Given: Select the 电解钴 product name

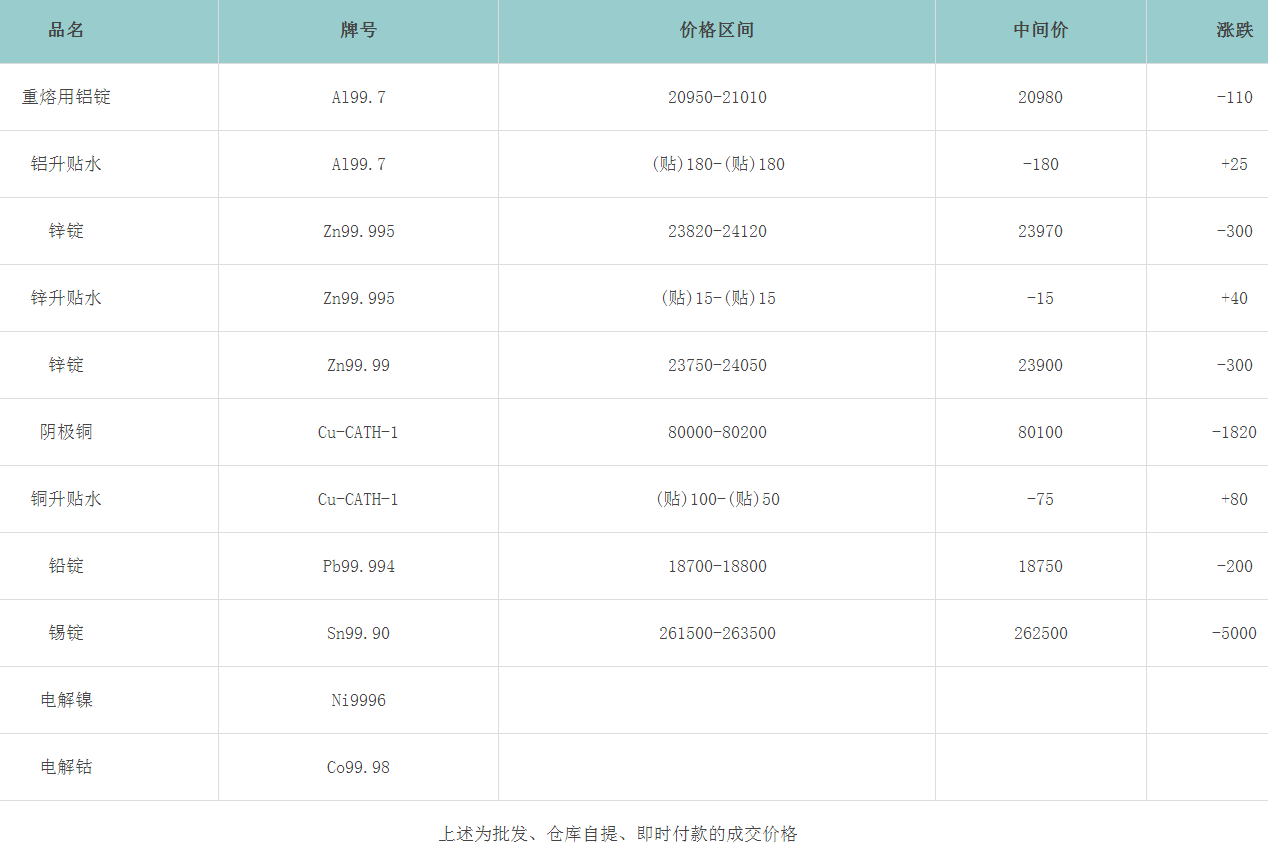Looking at the screenshot, I should point(66,767).
